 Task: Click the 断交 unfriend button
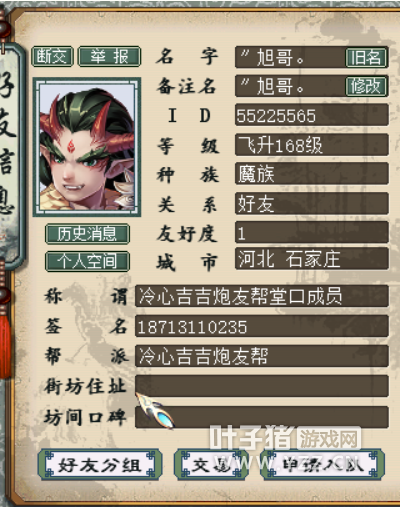pyautogui.click(x=52, y=56)
